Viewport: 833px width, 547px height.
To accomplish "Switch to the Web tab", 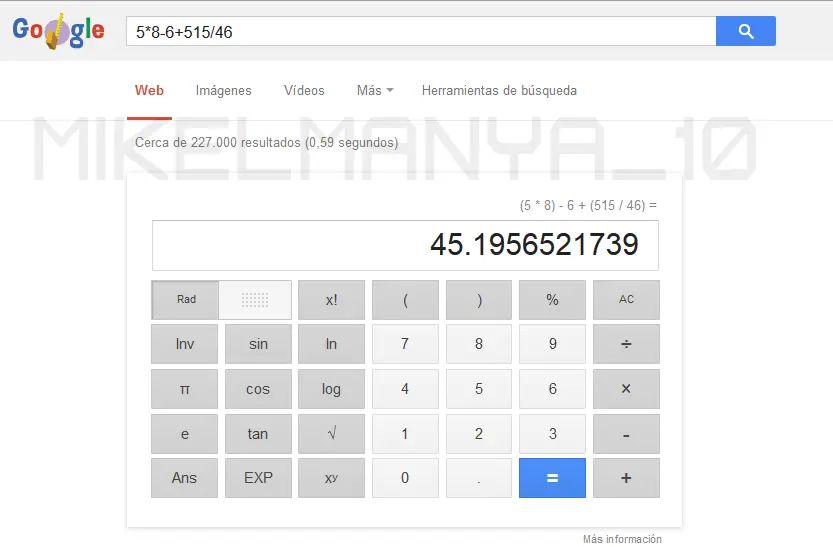I will tap(149, 90).
